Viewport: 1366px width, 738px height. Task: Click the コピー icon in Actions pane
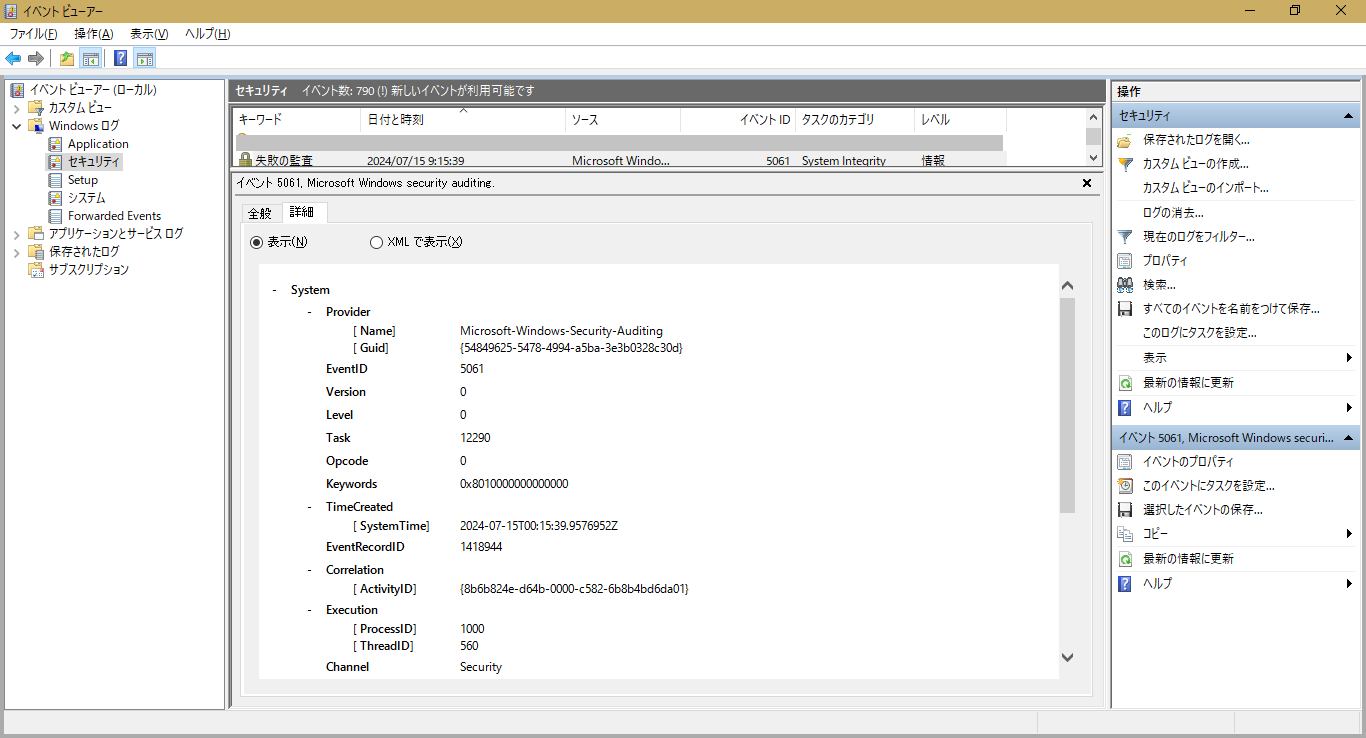(x=1125, y=534)
